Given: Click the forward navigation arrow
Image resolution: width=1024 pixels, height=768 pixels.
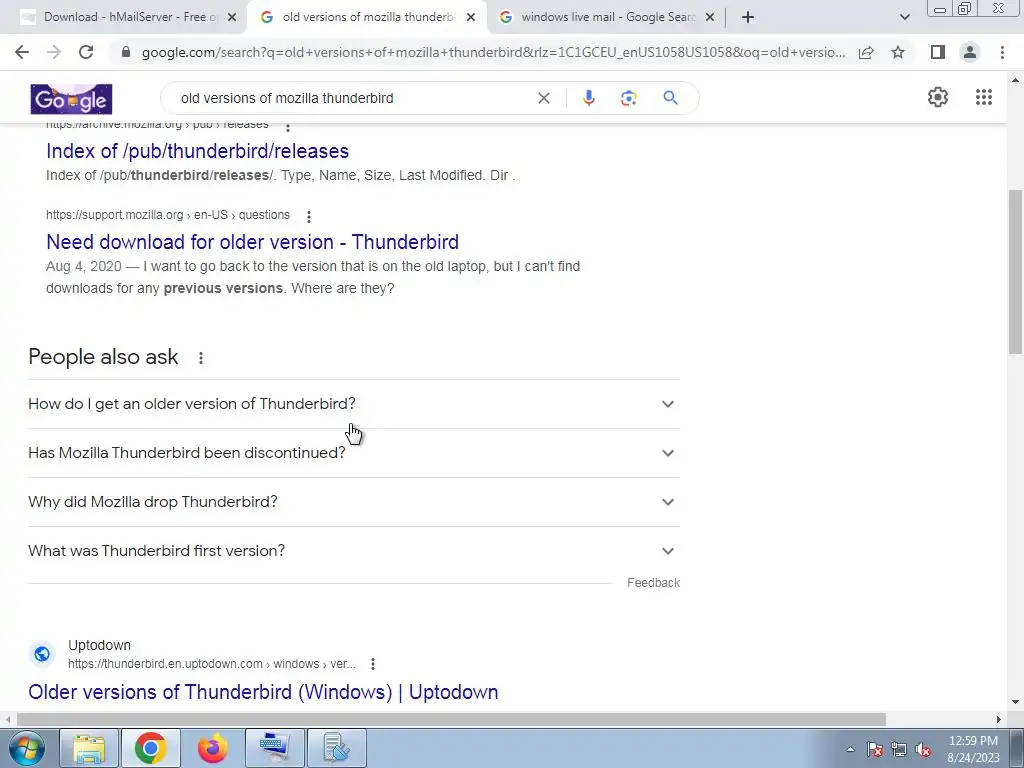Looking at the screenshot, I should [x=54, y=52].
